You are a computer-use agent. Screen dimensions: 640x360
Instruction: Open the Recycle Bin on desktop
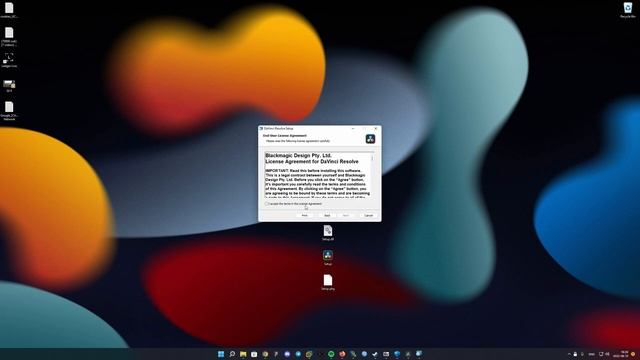tap(628, 10)
